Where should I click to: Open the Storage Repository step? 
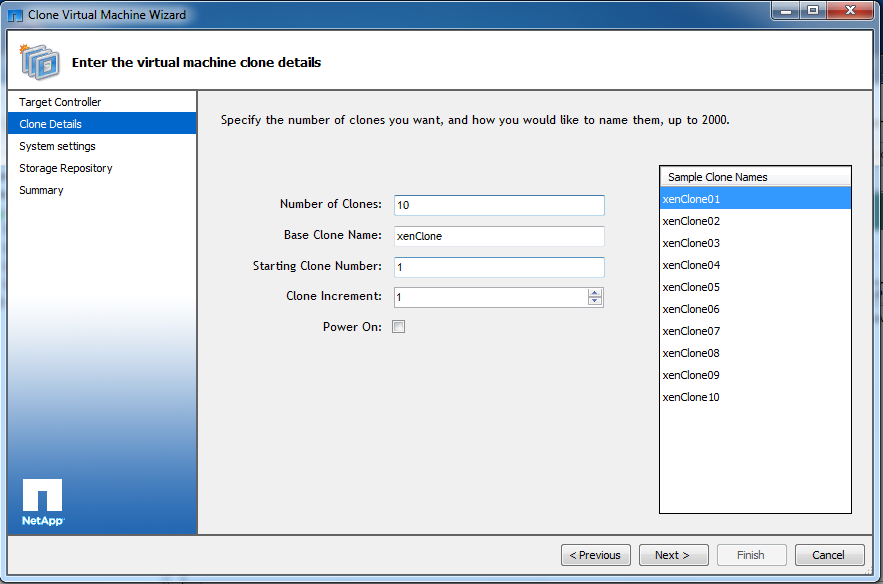(x=65, y=168)
